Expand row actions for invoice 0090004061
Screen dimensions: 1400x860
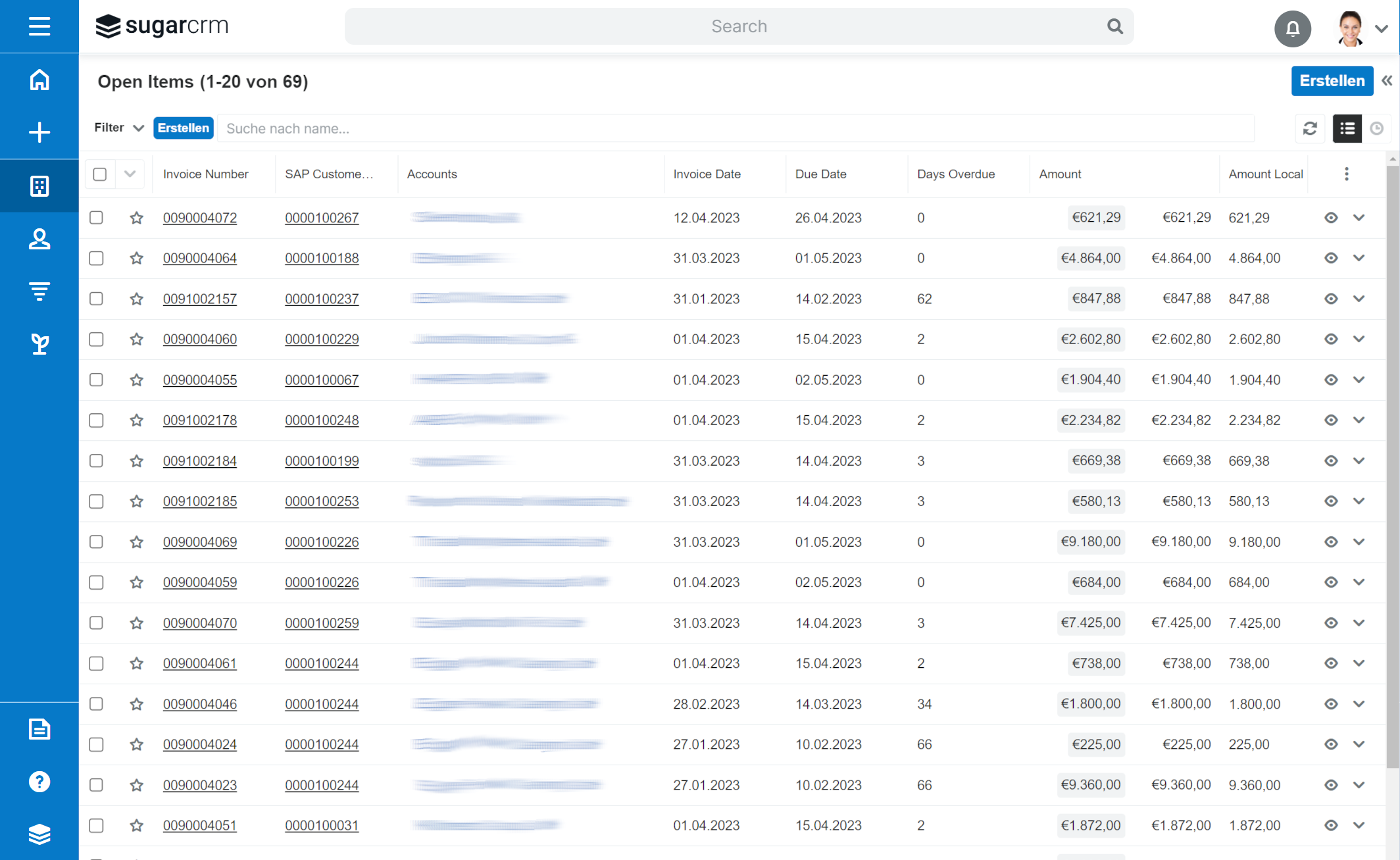click(x=1359, y=663)
